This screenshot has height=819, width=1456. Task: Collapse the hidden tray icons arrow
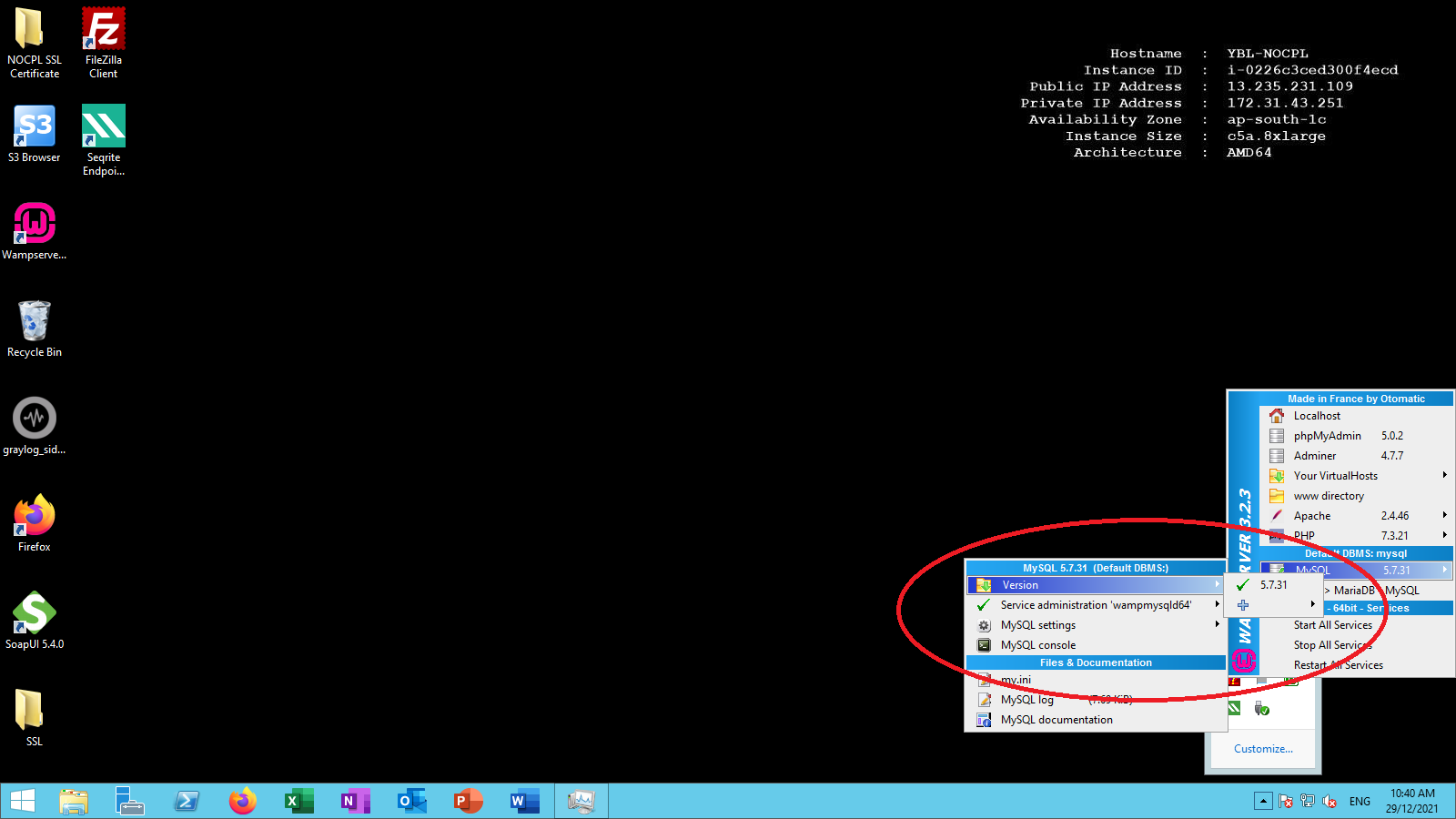click(x=1263, y=801)
